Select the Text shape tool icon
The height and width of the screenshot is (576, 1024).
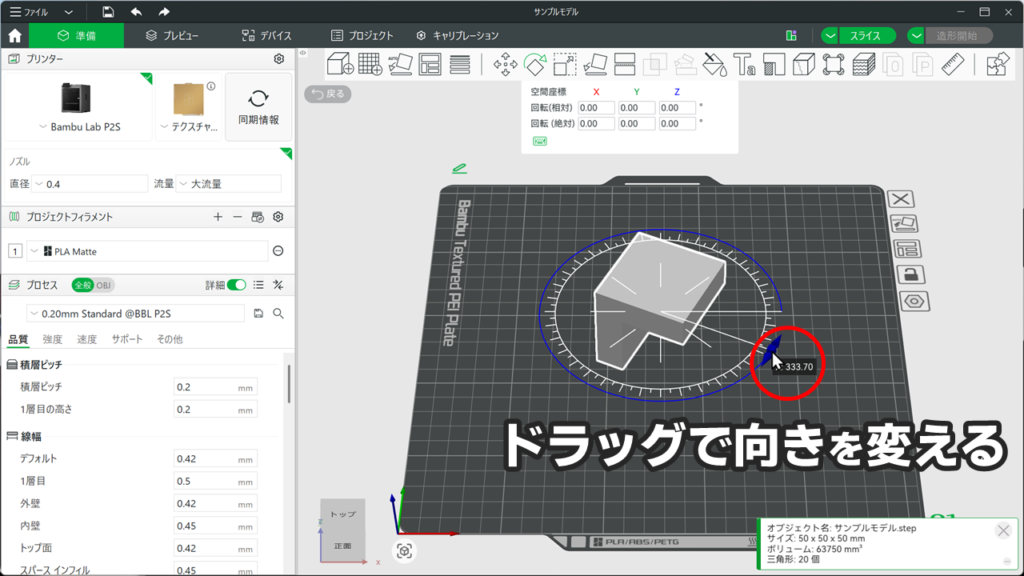(x=744, y=65)
